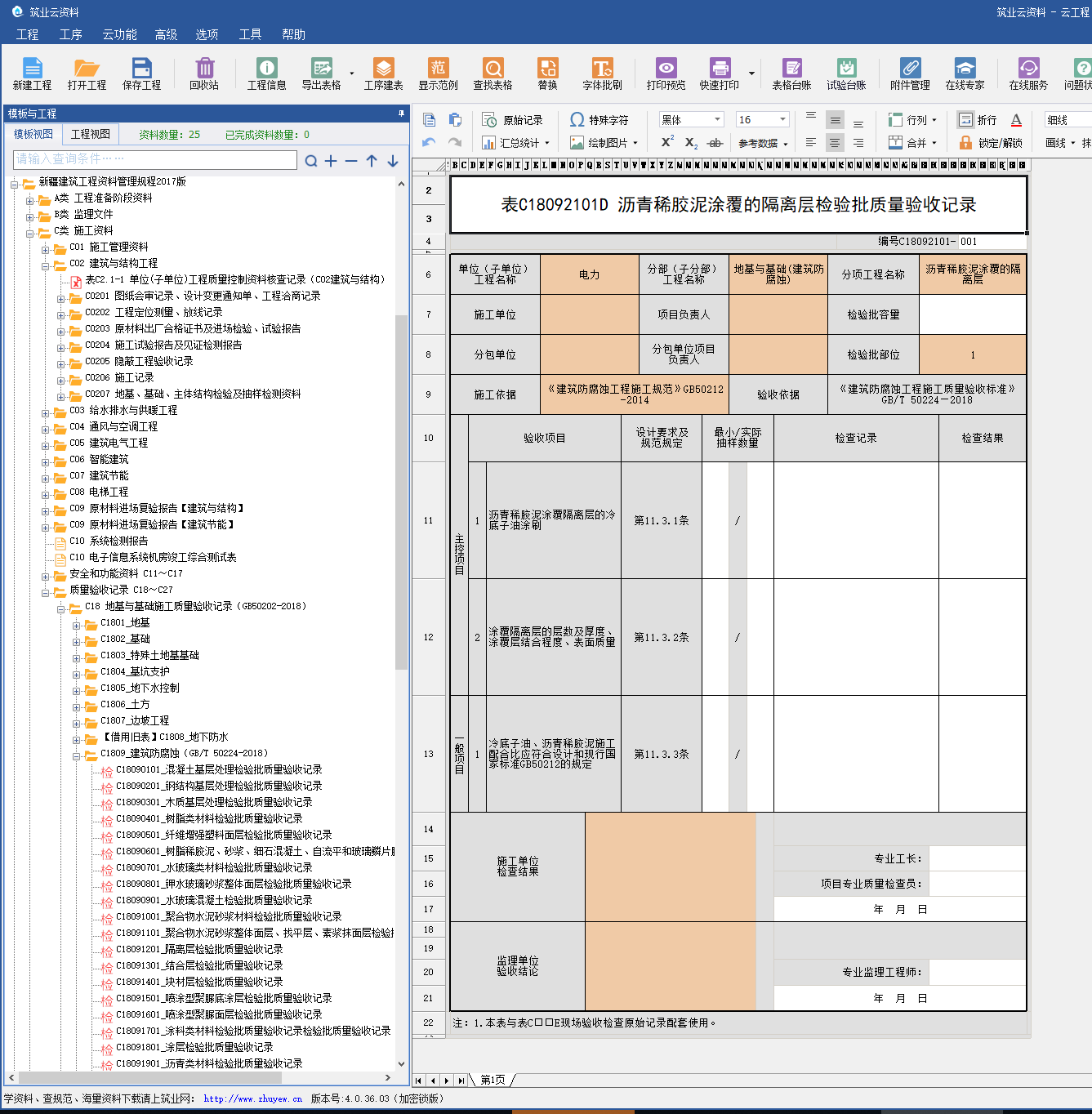
Task: Pick font color with the A icon
Action: click(x=1016, y=120)
